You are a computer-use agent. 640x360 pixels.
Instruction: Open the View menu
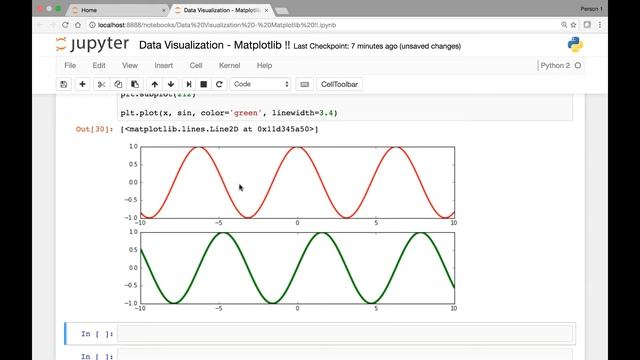pyautogui.click(x=130, y=65)
